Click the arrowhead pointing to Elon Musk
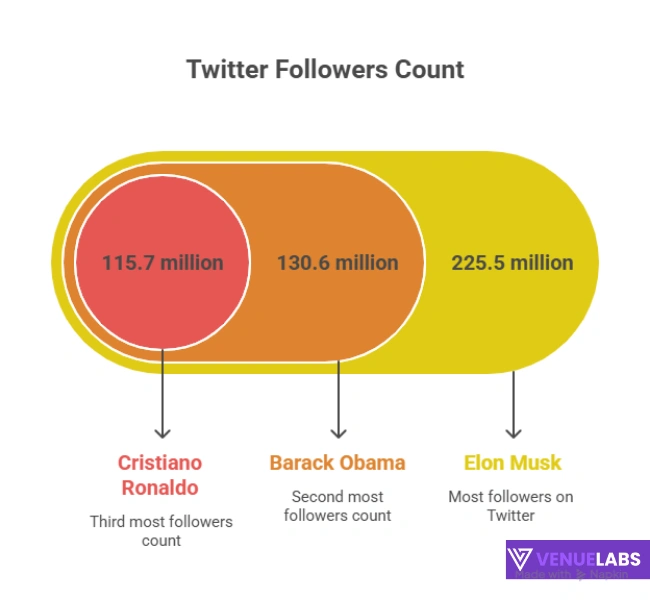The width and height of the screenshot is (650, 600). pyautogui.click(x=513, y=432)
